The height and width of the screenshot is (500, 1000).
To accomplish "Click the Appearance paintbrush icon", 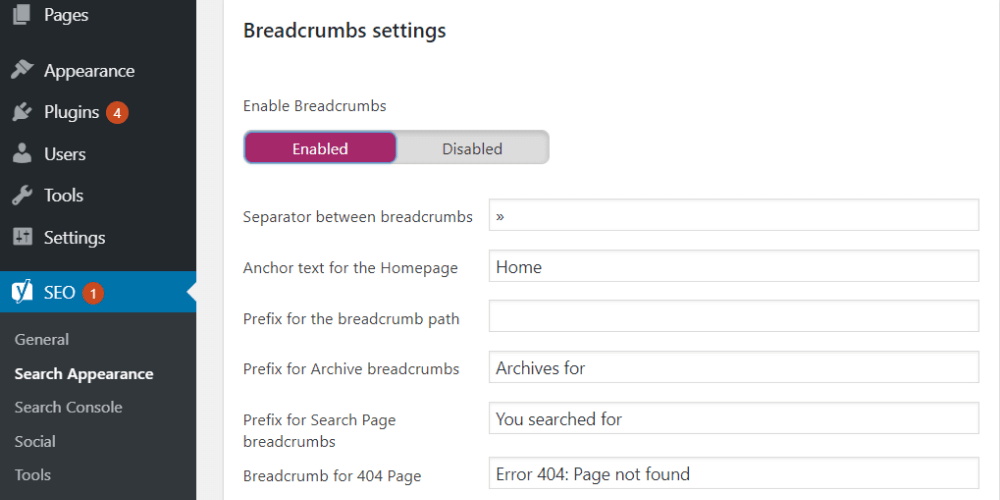I will pyautogui.click(x=22, y=71).
